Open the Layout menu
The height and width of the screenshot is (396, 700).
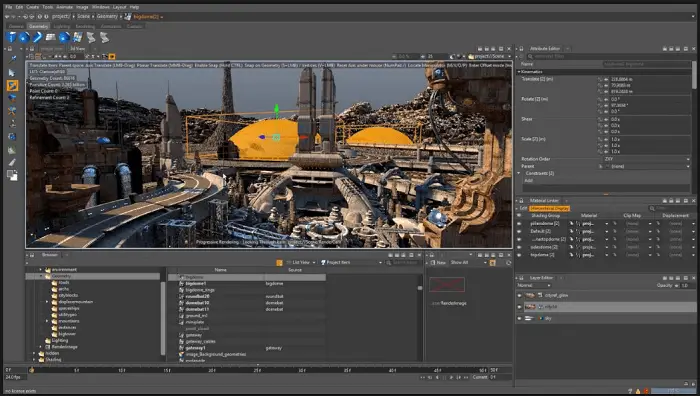coord(119,7)
